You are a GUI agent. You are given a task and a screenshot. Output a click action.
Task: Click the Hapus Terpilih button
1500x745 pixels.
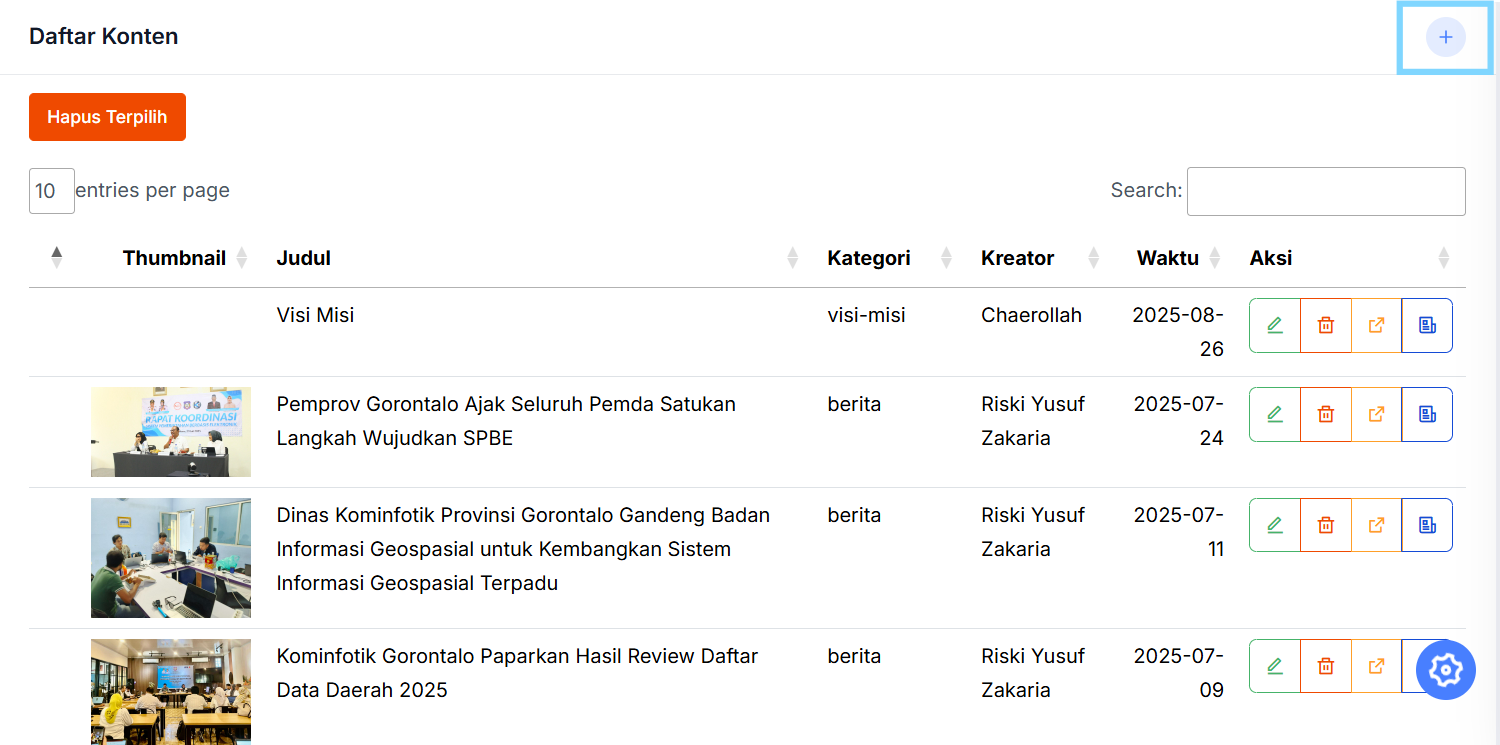click(107, 117)
